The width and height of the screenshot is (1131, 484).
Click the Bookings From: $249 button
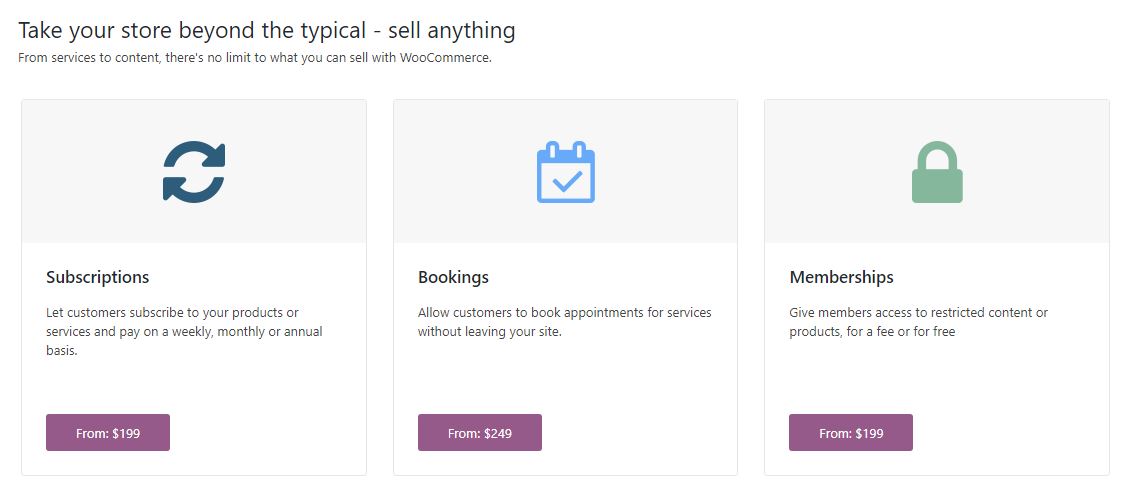point(480,433)
